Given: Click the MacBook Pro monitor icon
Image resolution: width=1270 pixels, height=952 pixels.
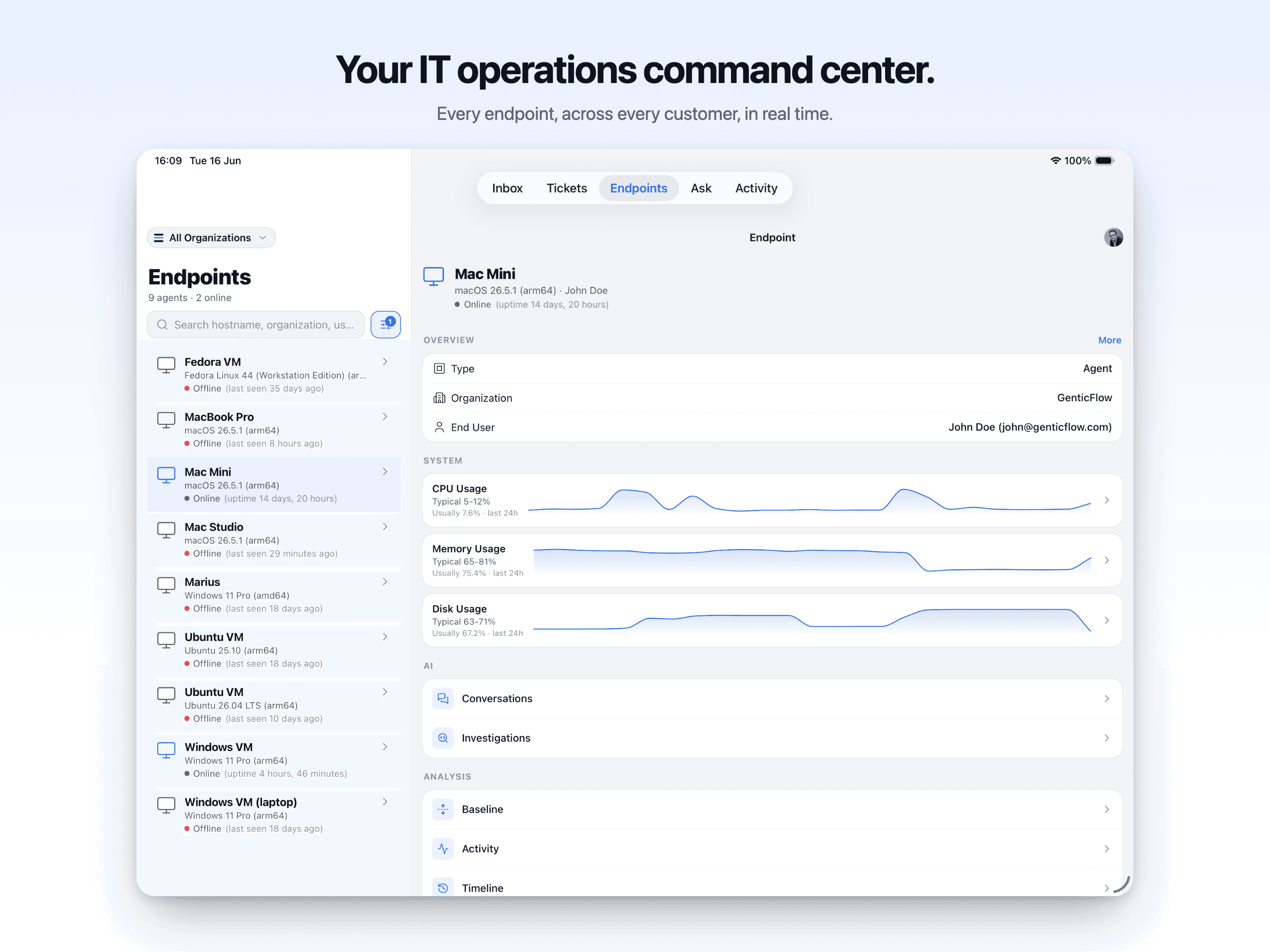Looking at the screenshot, I should point(166,420).
